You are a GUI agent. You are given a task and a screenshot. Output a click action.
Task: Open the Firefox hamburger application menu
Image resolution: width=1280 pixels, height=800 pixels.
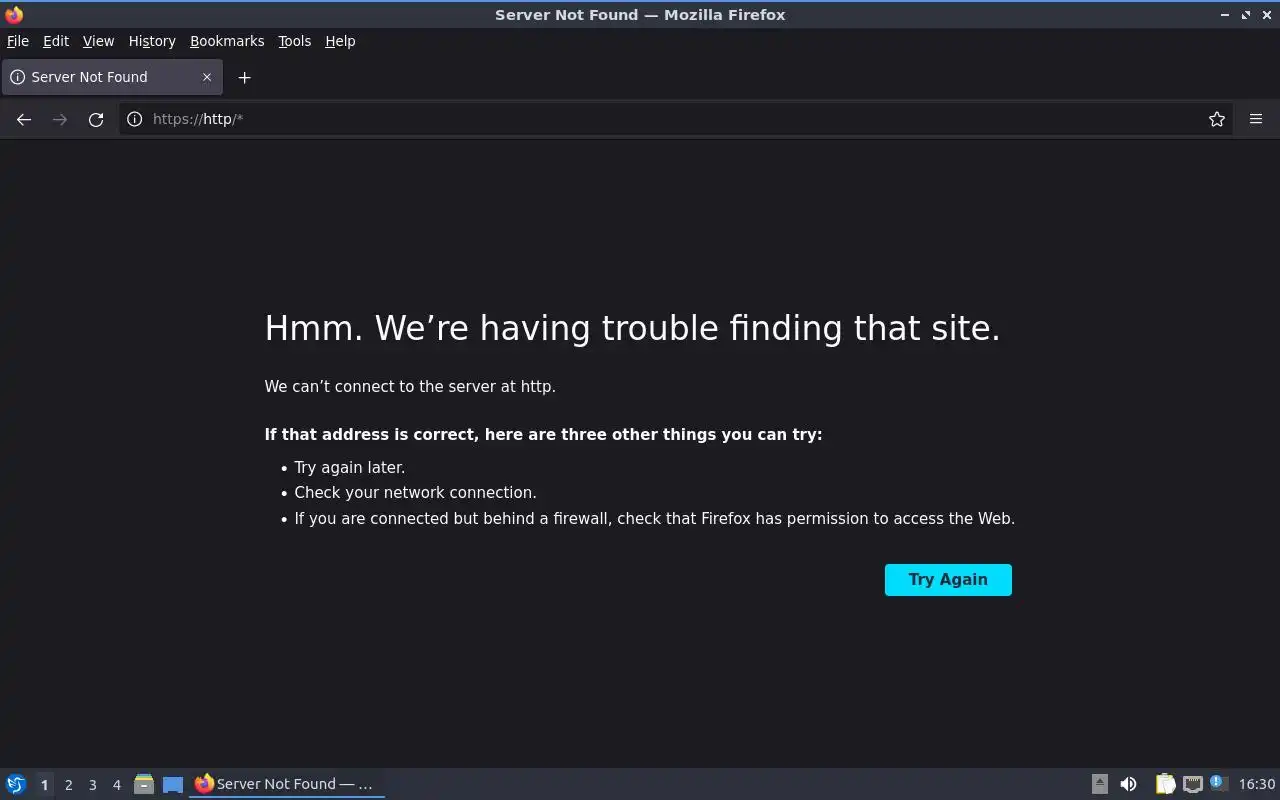coord(1256,119)
